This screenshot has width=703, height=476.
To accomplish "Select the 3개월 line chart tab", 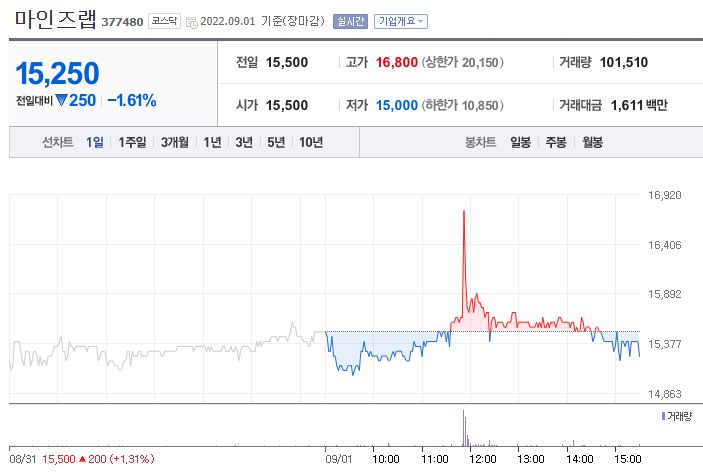I will tap(175, 143).
